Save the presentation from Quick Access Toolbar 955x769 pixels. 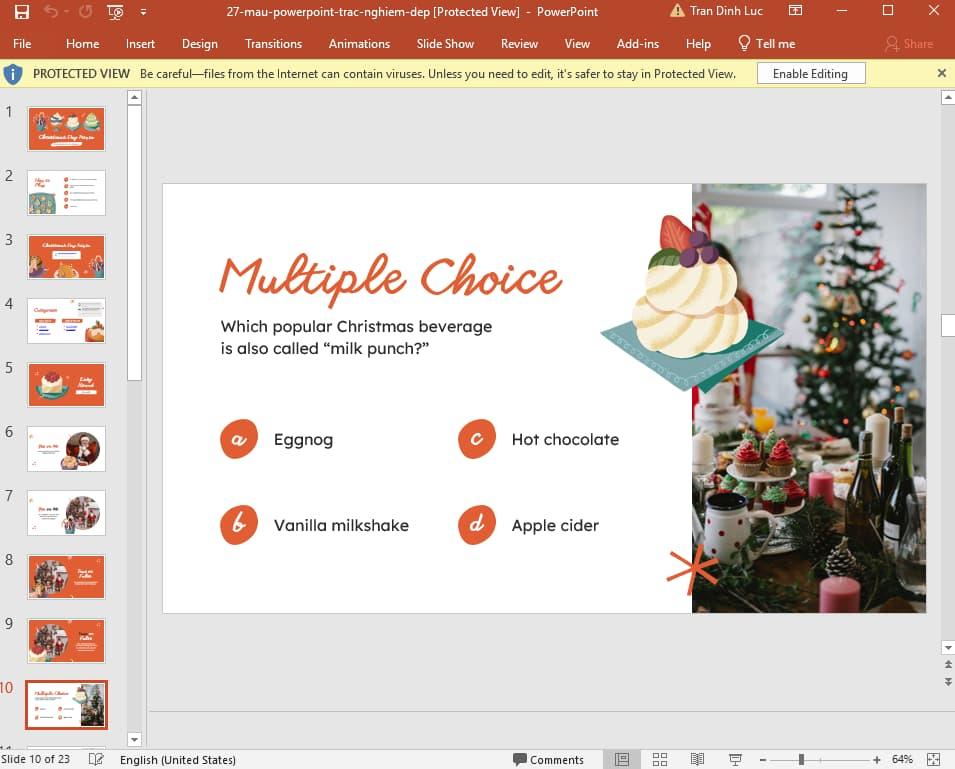coord(22,11)
